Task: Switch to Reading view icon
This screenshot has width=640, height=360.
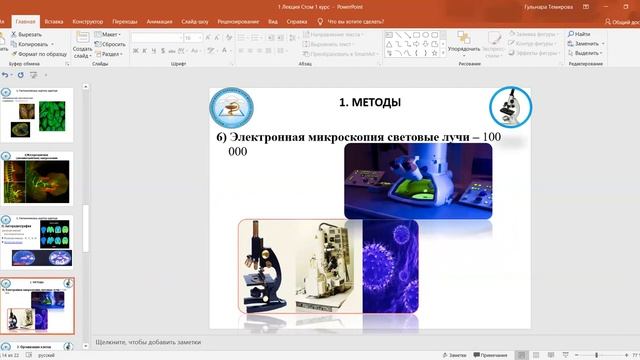Action: coord(551,355)
